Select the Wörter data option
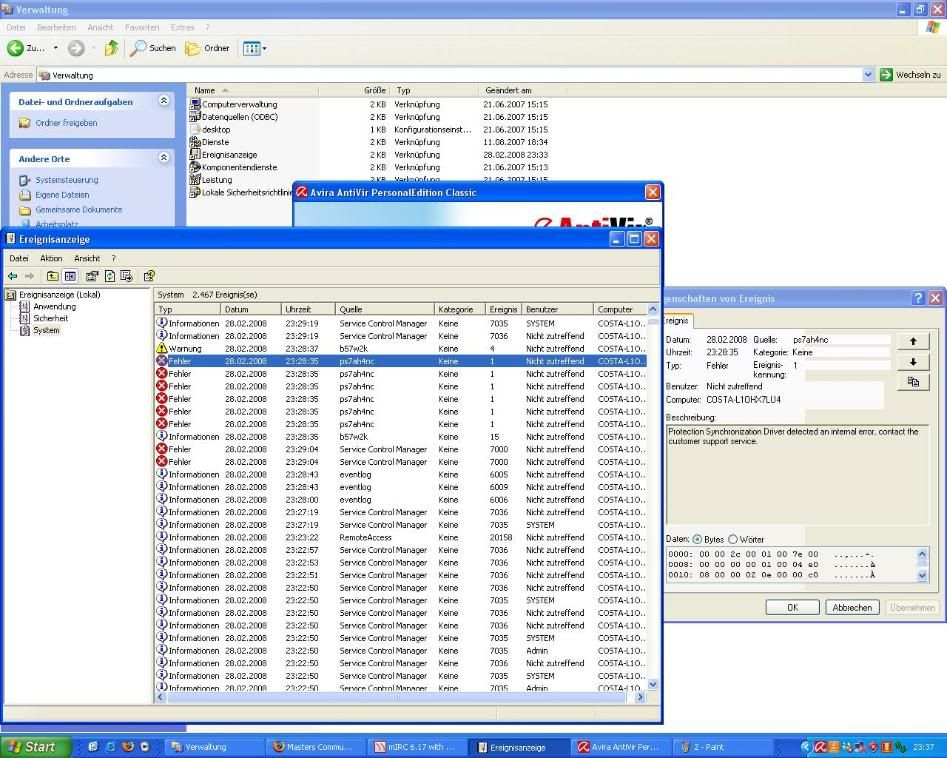 point(733,539)
